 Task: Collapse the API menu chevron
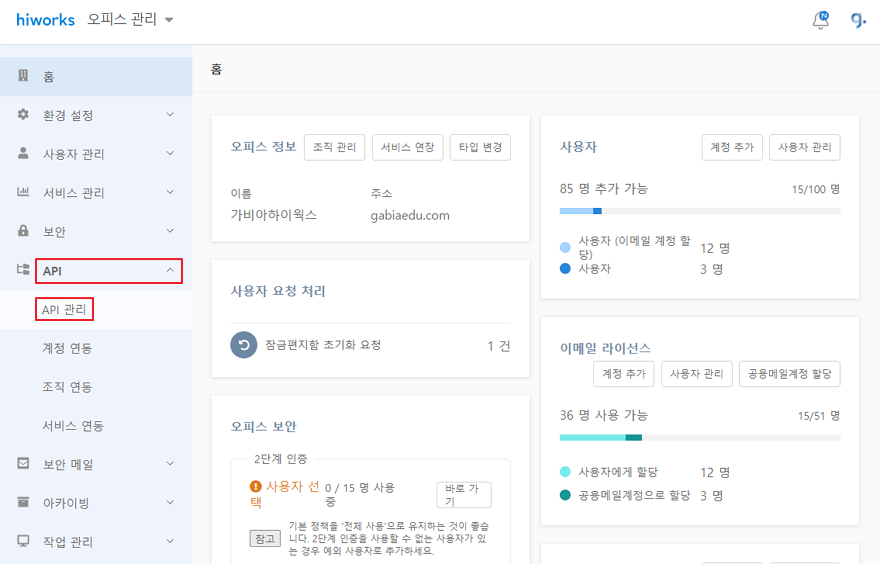tap(170, 270)
